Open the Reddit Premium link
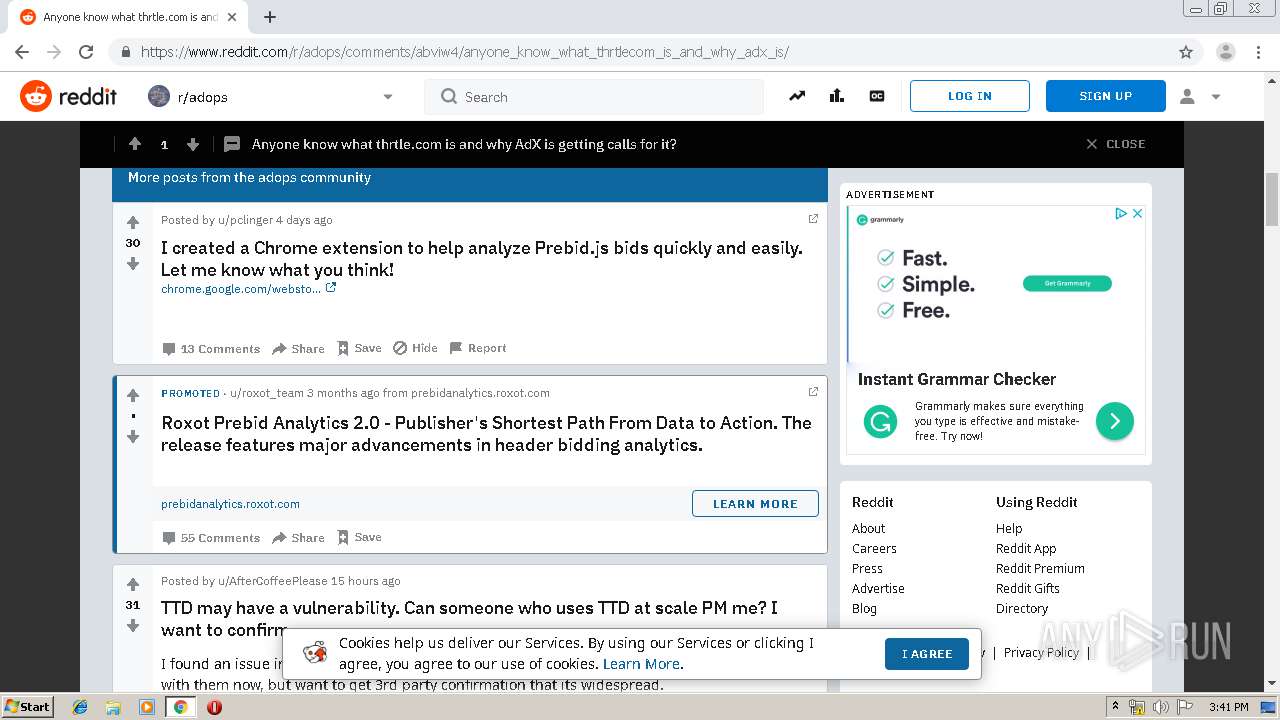 1040,568
